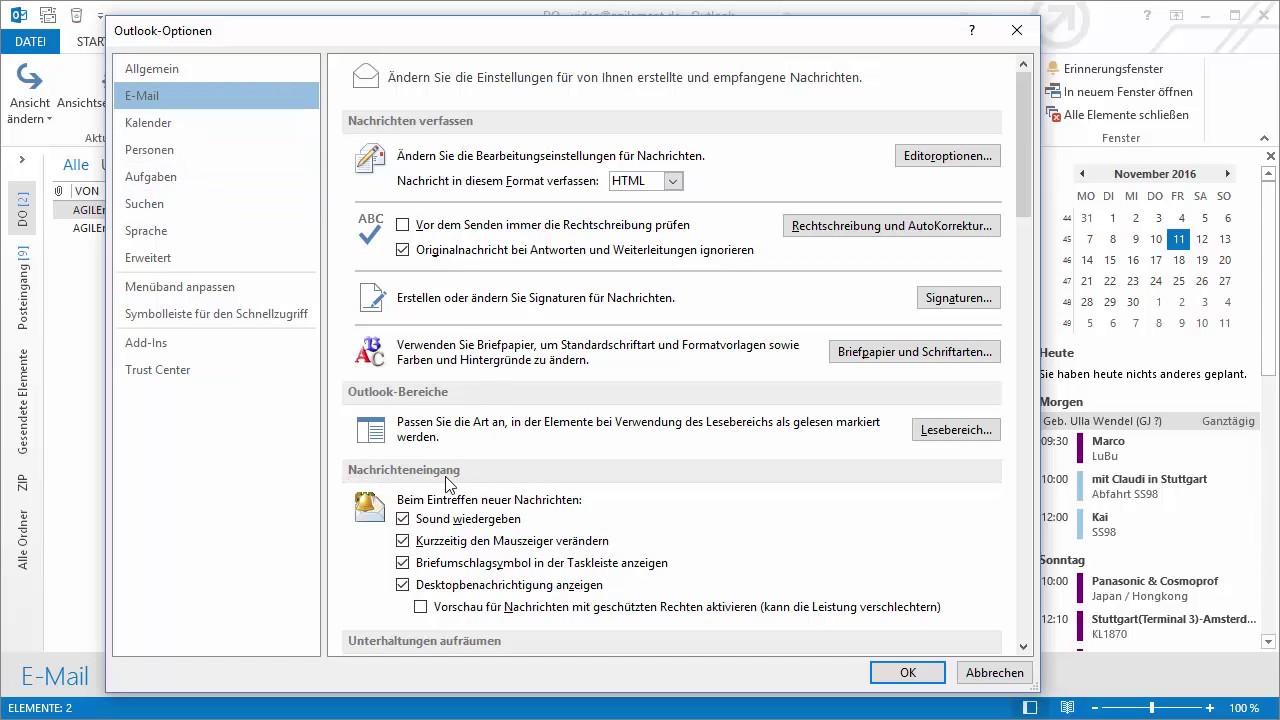Open the ZIP folder
This screenshot has height=720, width=1280.
click(23, 483)
